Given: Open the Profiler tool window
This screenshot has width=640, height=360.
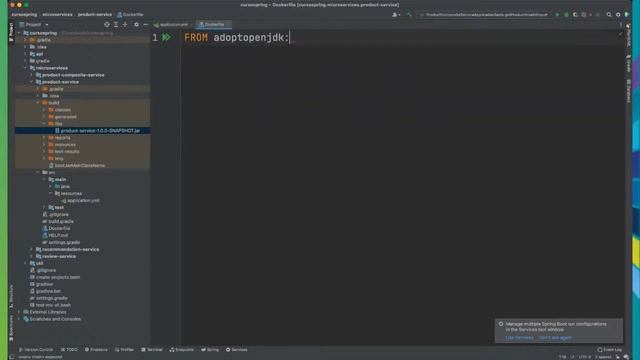Looking at the screenshot, I should point(124,350).
